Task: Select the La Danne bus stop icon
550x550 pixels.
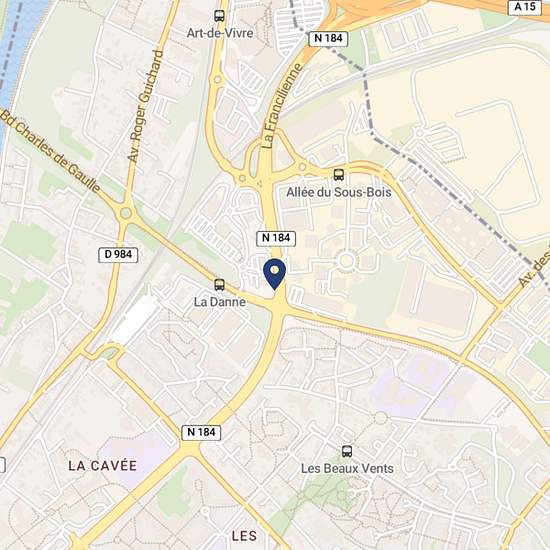Action: [220, 284]
